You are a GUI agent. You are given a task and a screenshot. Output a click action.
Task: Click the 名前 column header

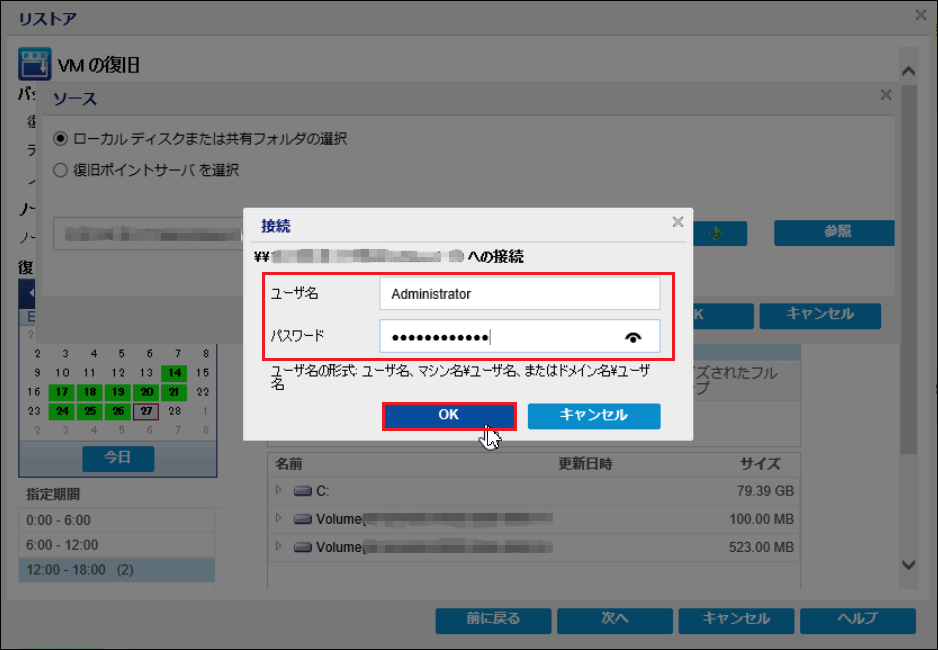pyautogui.click(x=290, y=464)
